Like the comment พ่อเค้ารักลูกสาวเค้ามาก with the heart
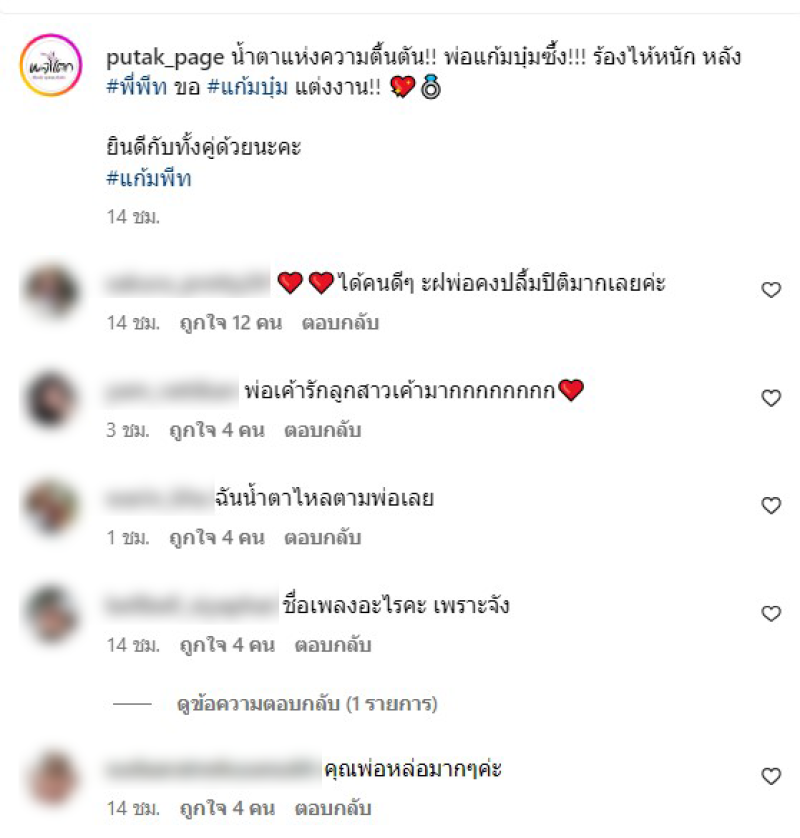This screenshot has height=838, width=800. pos(771,398)
